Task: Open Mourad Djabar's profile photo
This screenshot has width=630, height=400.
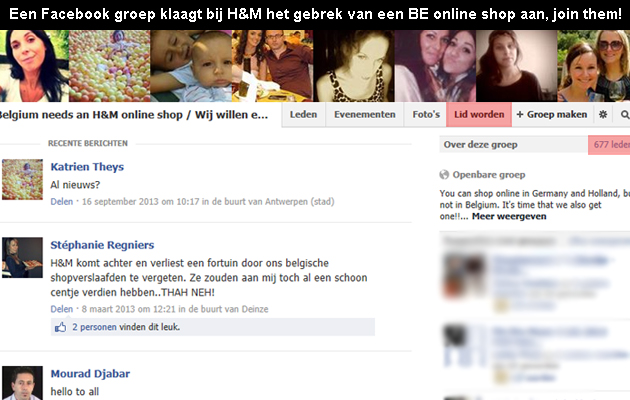Action: pos(22,383)
